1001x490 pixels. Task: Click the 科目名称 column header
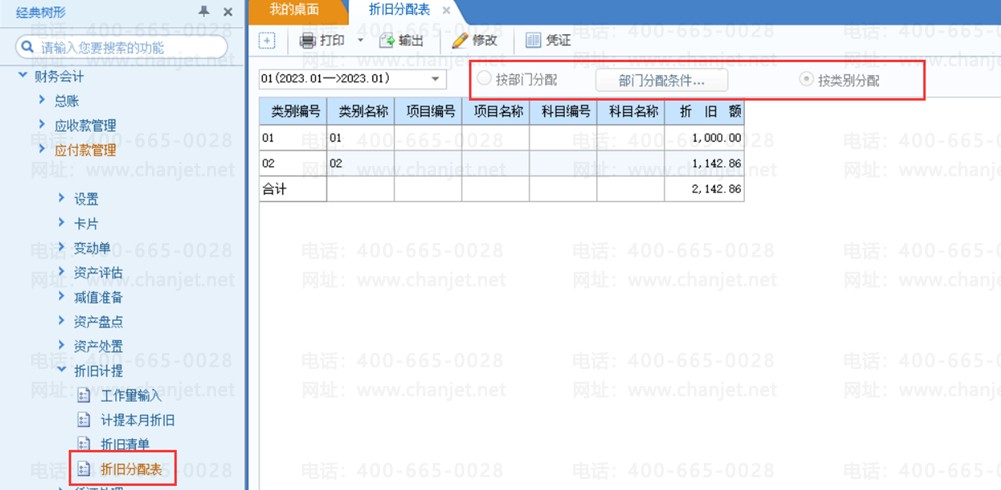pos(631,111)
